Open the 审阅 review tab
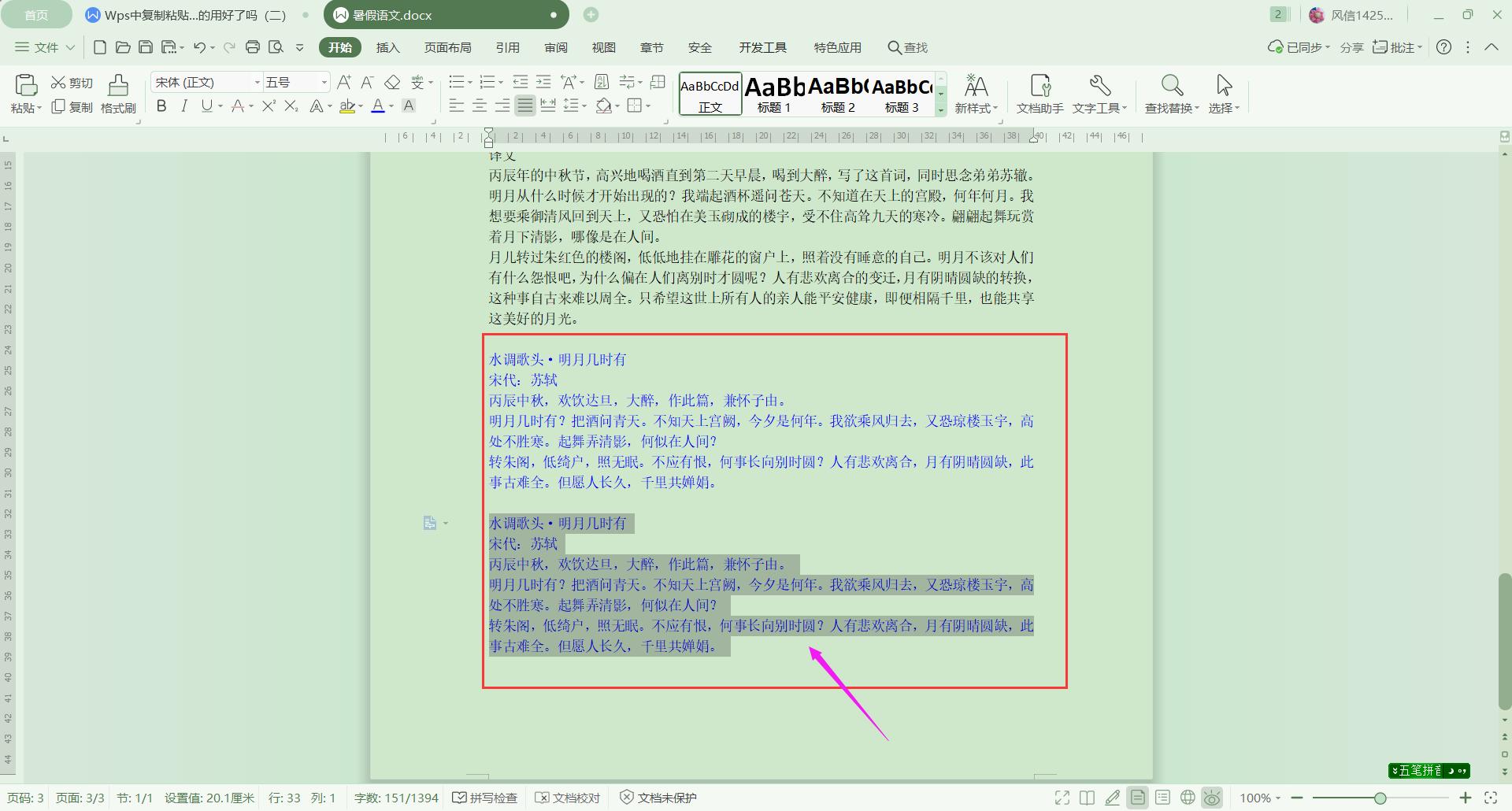The image size is (1512, 811). point(556,47)
